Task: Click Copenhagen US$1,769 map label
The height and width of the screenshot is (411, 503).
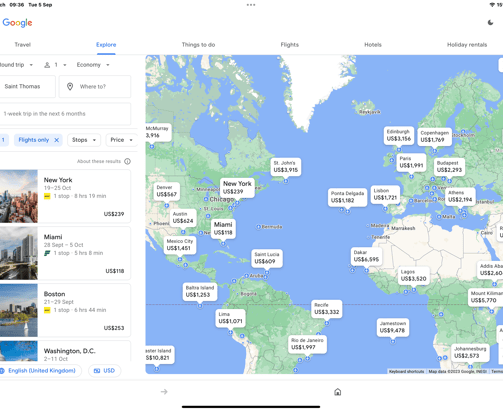Action: (434, 136)
